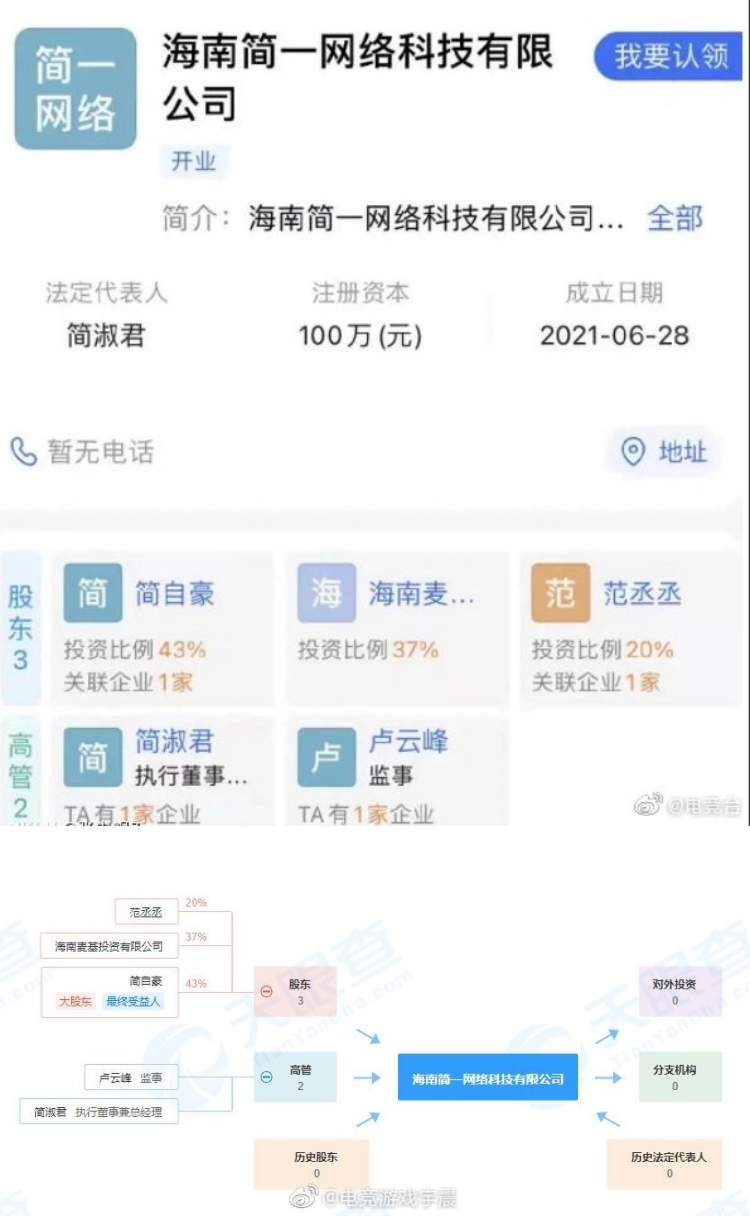Click the location pin 地址 icon
Viewport: 750px width, 1216px height.
coord(633,452)
